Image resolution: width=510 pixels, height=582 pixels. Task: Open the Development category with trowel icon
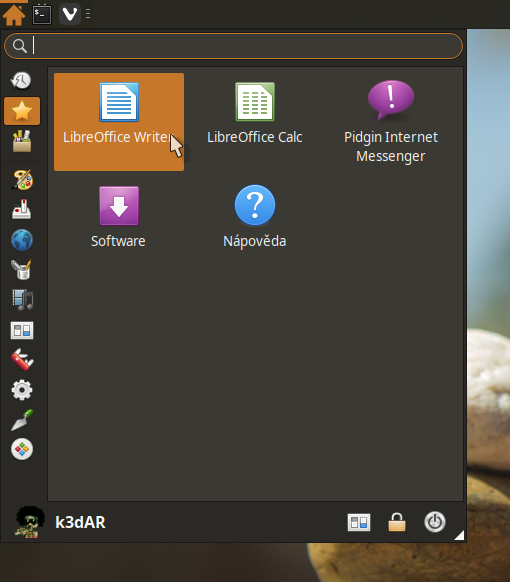pyautogui.click(x=22, y=420)
